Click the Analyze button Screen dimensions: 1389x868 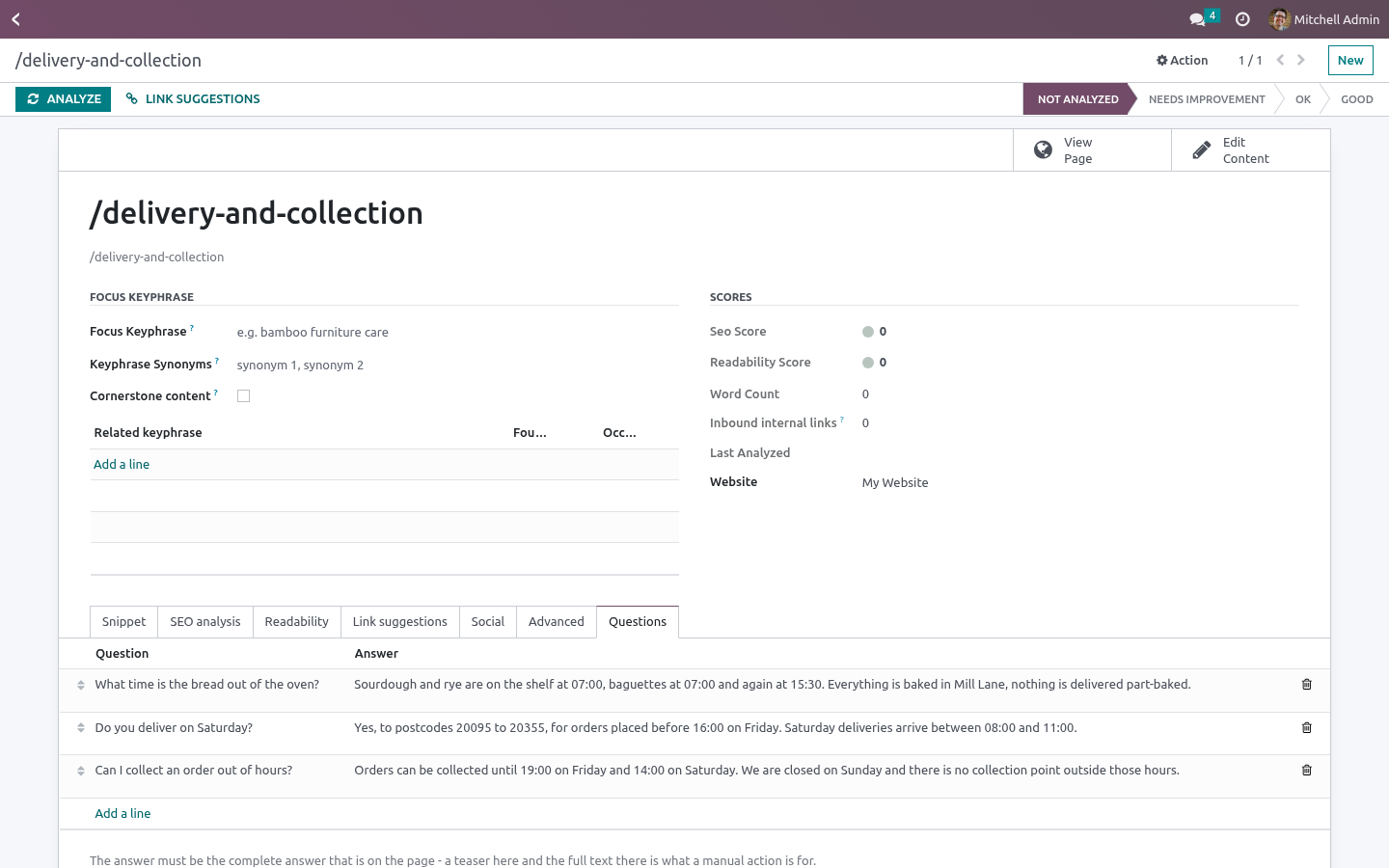pos(63,99)
